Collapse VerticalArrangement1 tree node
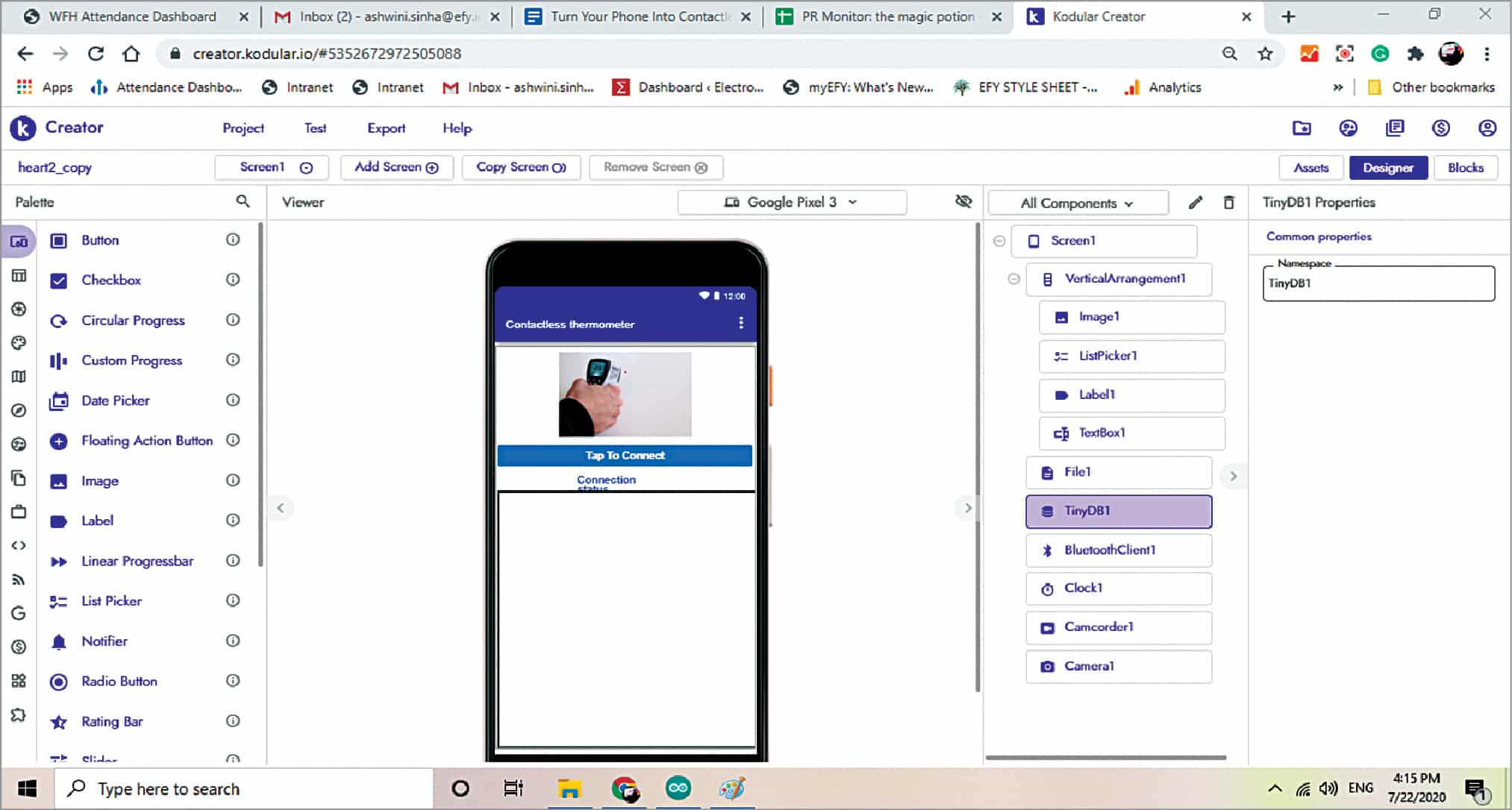1512x810 pixels. pyautogui.click(x=1013, y=279)
